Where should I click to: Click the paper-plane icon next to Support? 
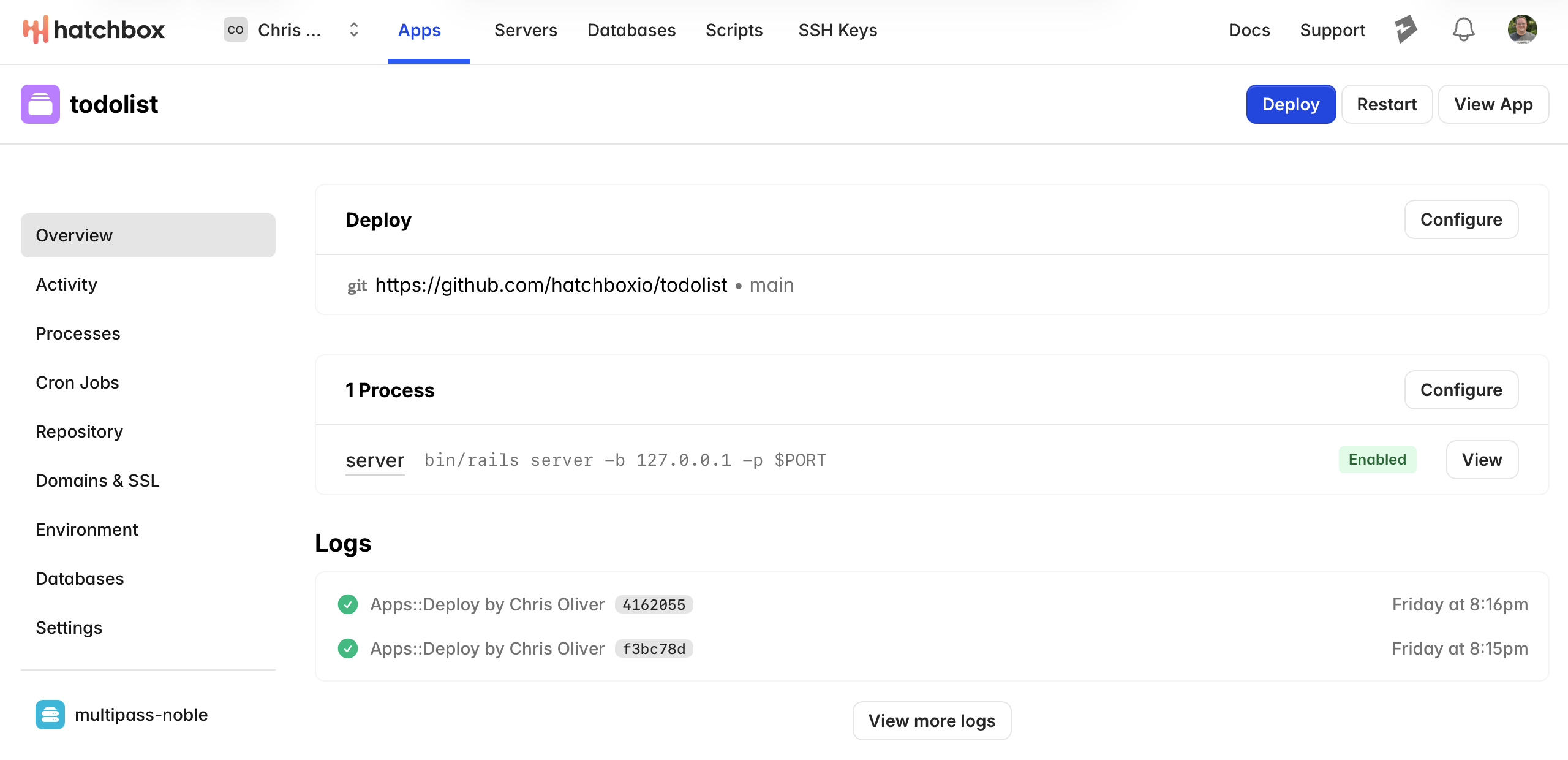[x=1406, y=29]
